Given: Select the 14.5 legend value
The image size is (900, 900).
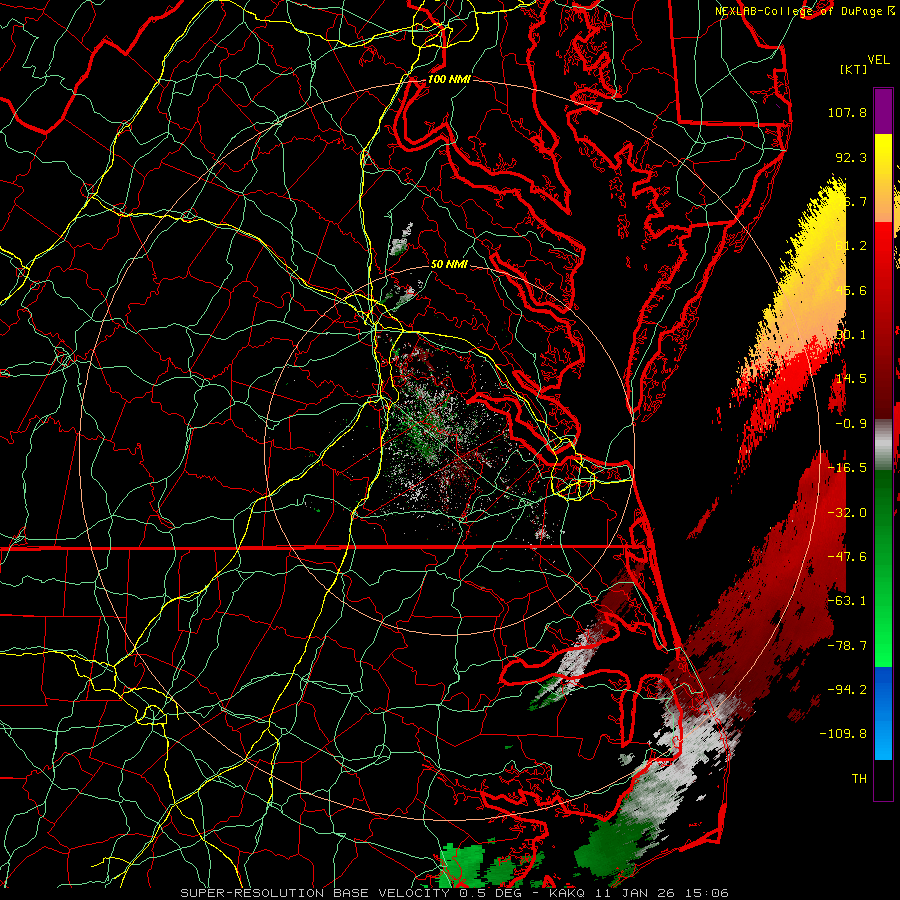Looking at the screenshot, I should click(x=851, y=379).
